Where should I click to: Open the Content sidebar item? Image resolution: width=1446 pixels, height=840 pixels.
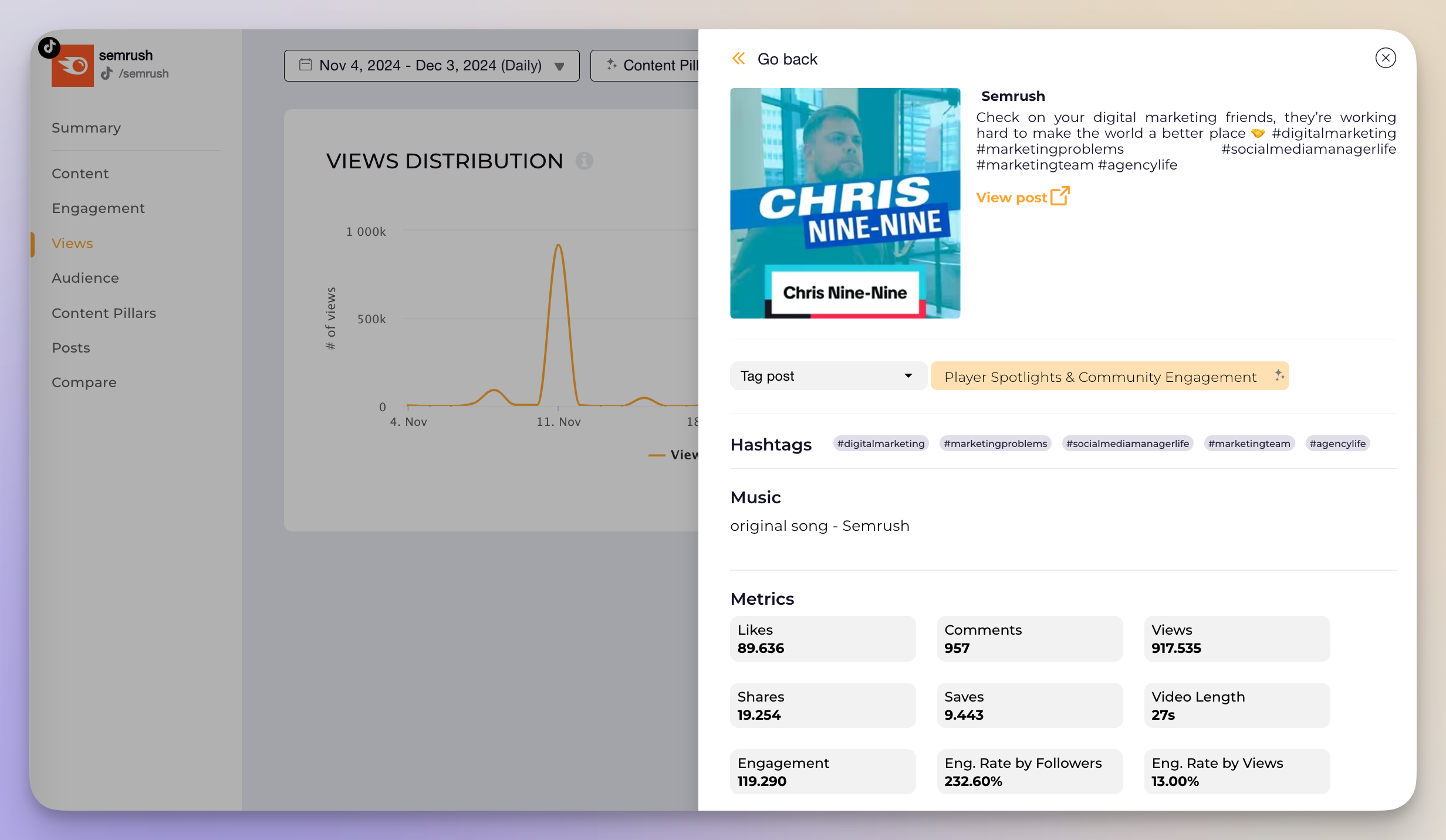coord(80,174)
